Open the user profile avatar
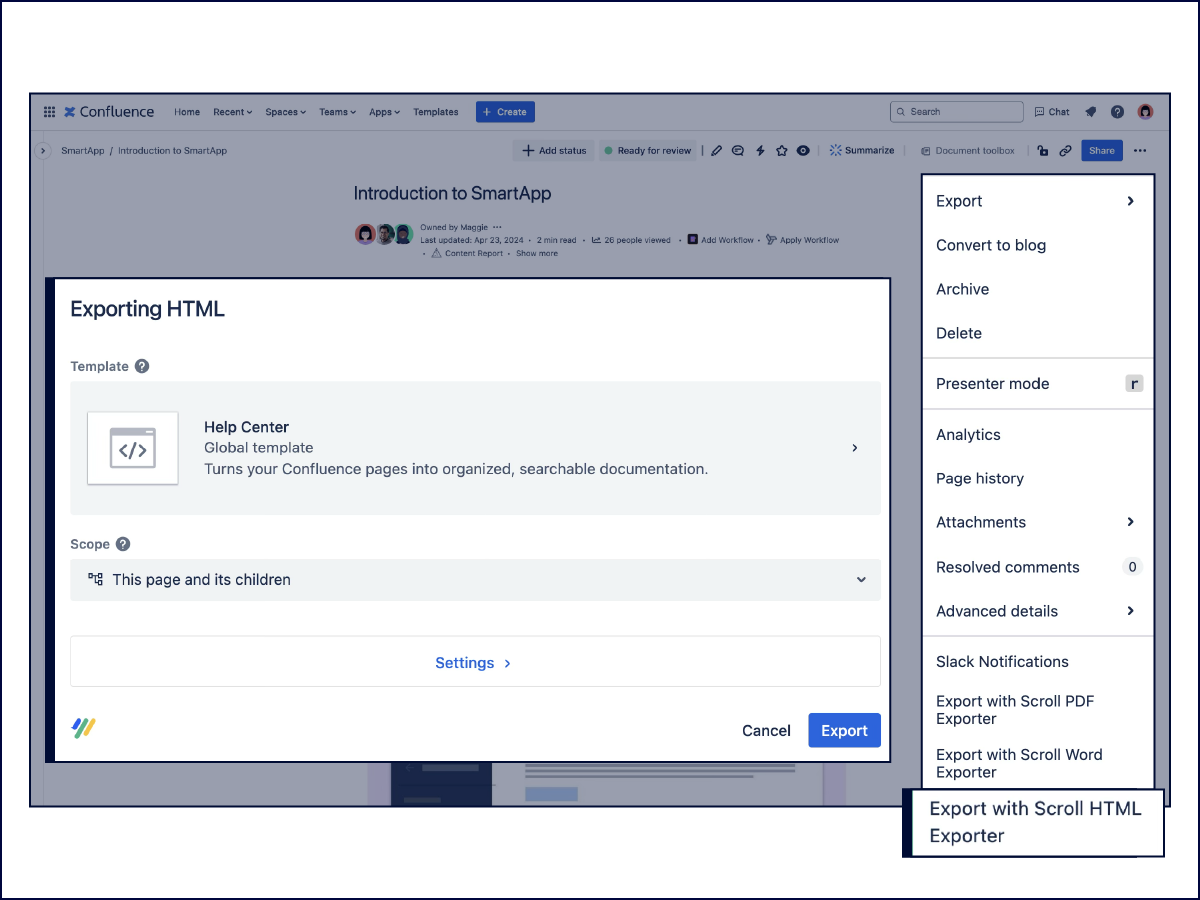 tap(1145, 112)
